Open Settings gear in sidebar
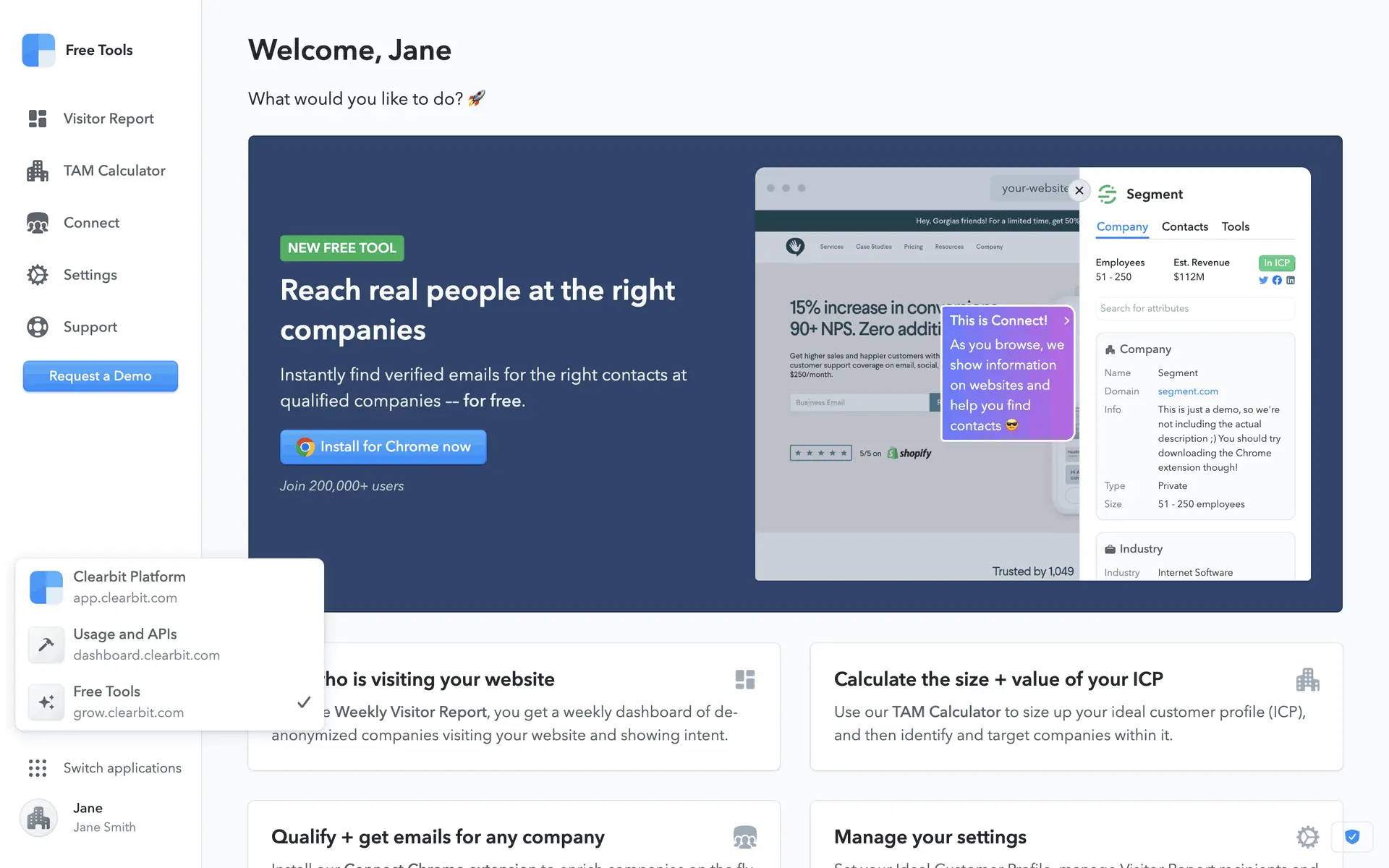Screen dimensions: 1389x868 tap(38, 275)
